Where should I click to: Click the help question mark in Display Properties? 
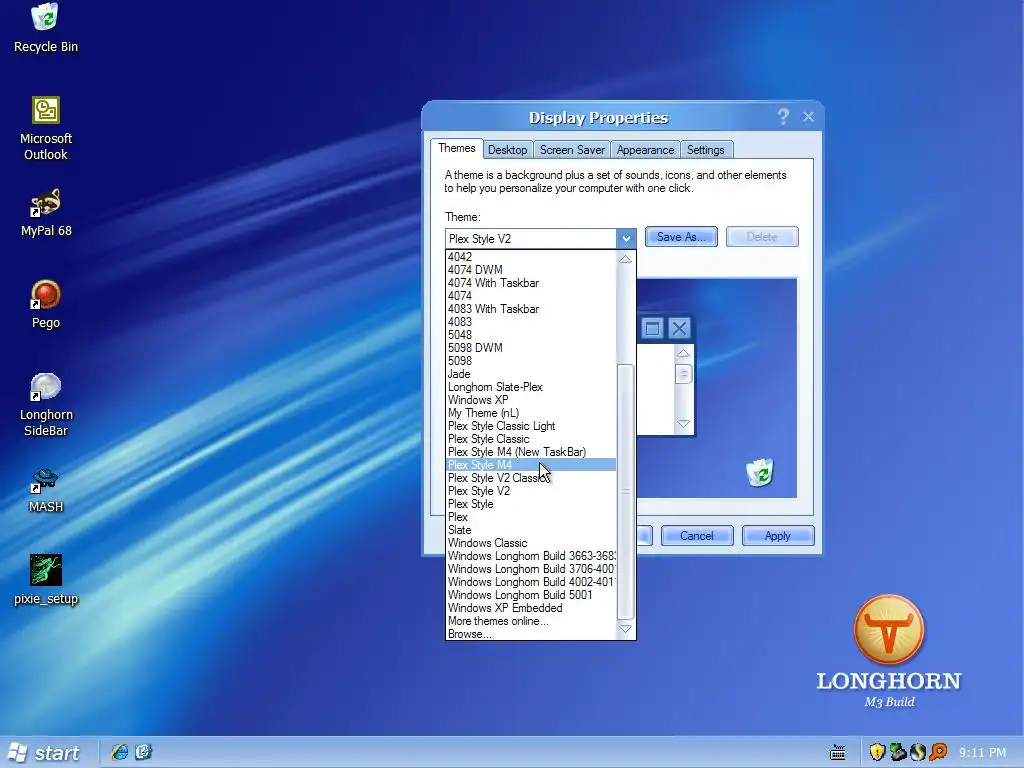point(783,117)
